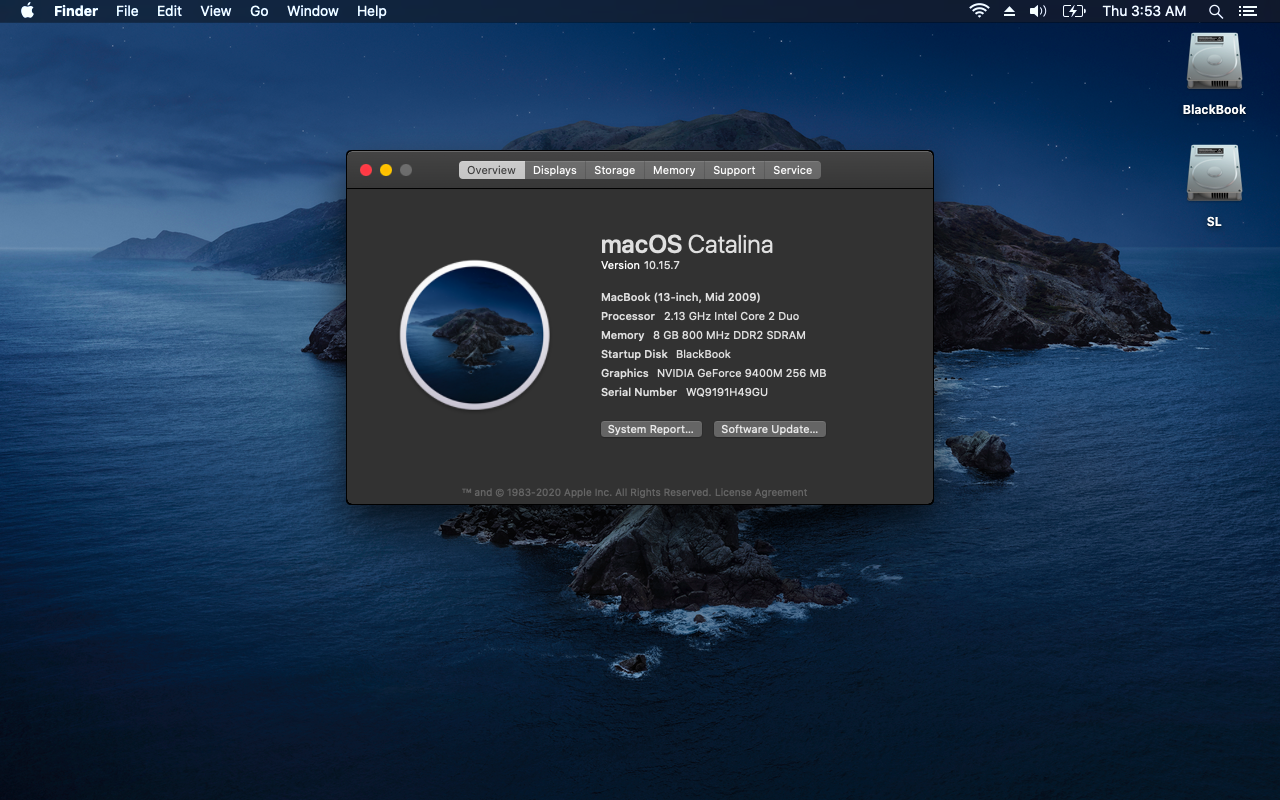Click the Software Update button
Viewport: 1280px width, 800px height.
coord(769,429)
